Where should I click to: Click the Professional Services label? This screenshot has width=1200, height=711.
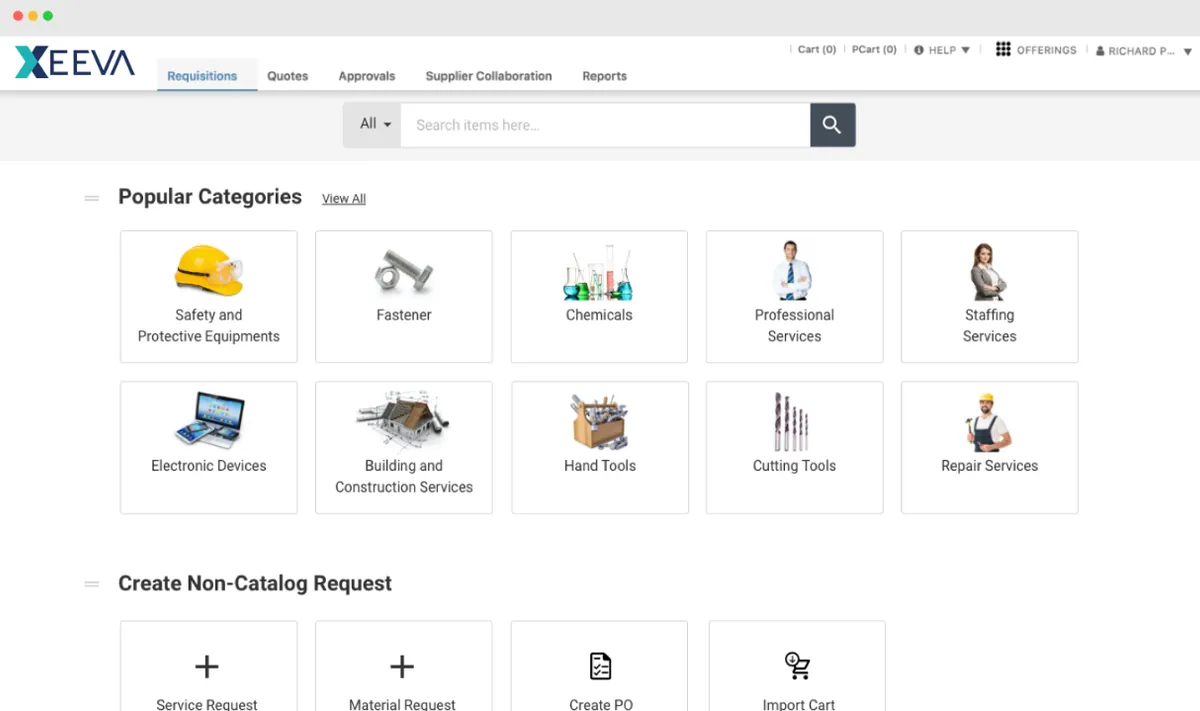coord(795,326)
